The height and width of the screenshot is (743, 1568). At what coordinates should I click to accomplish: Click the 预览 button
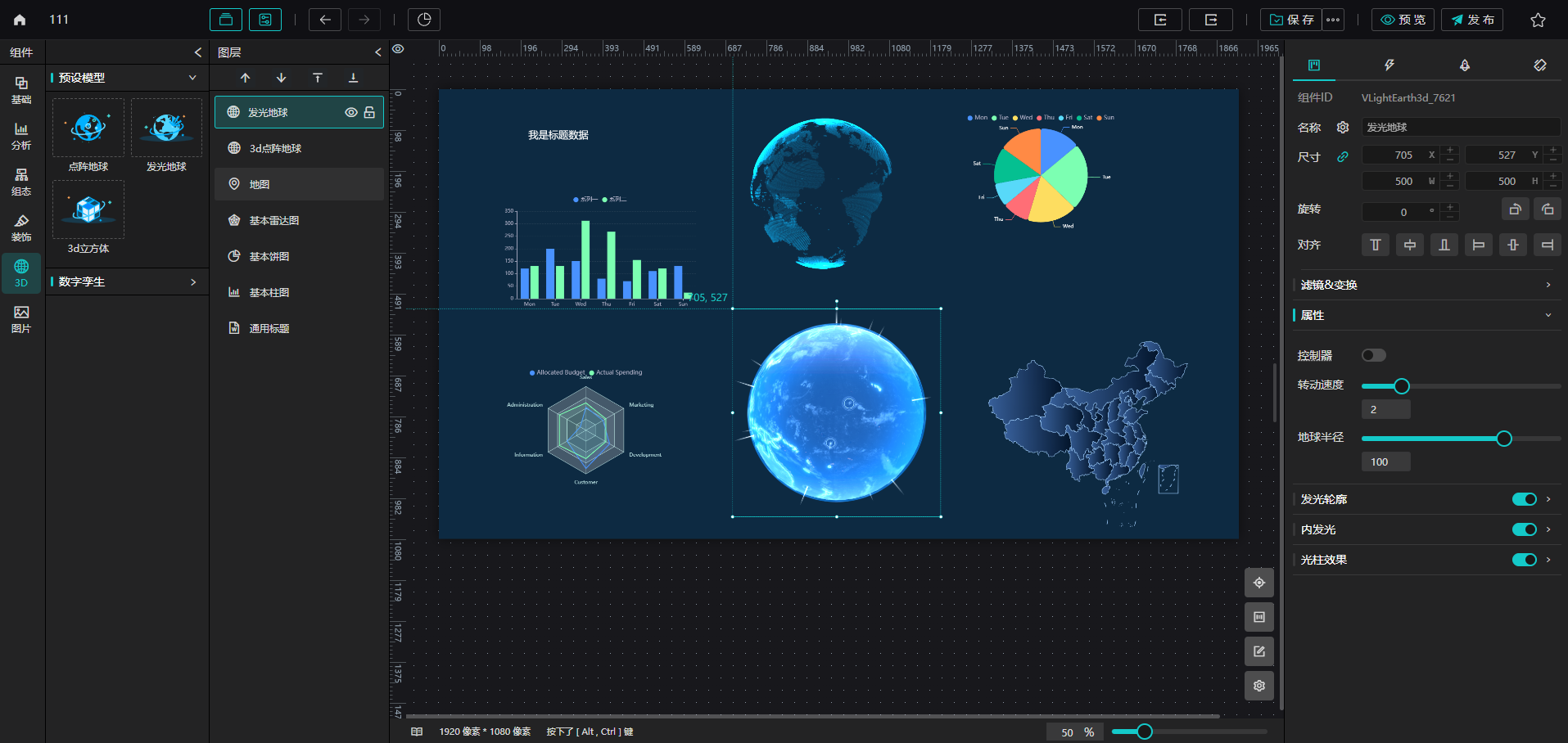click(x=1403, y=20)
